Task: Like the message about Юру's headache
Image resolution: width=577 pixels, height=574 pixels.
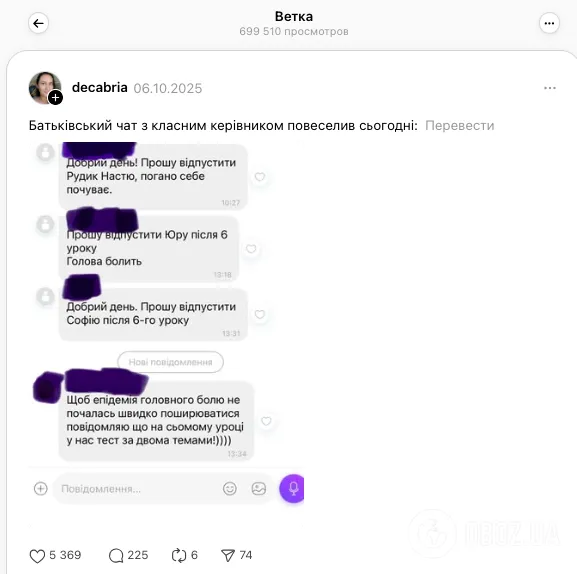Action: [x=251, y=249]
